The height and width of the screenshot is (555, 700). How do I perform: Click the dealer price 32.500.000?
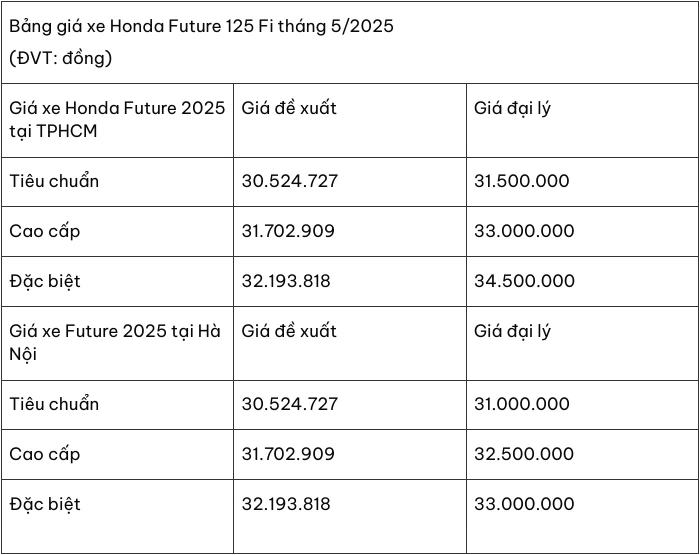524,454
